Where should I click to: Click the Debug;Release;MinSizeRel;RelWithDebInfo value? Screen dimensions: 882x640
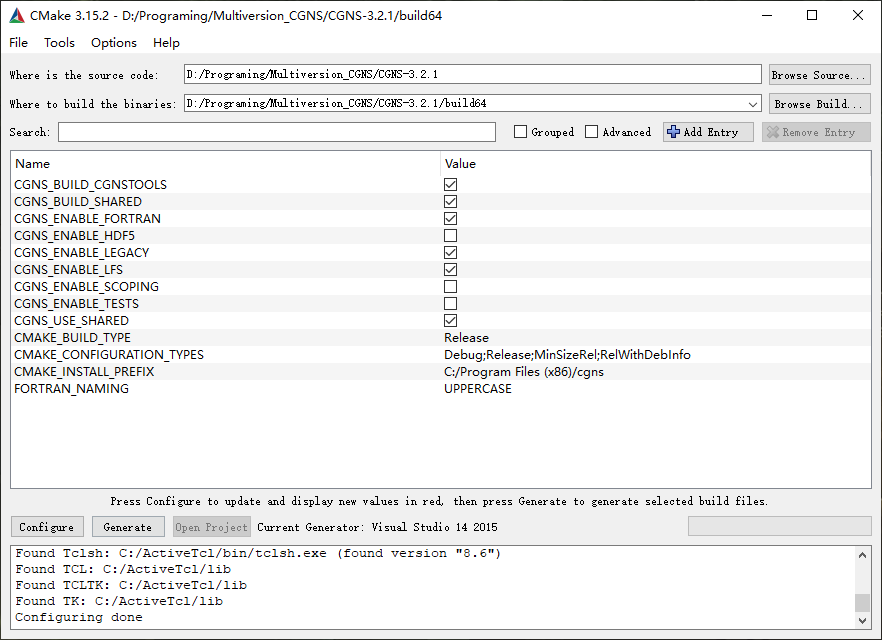[568, 355]
